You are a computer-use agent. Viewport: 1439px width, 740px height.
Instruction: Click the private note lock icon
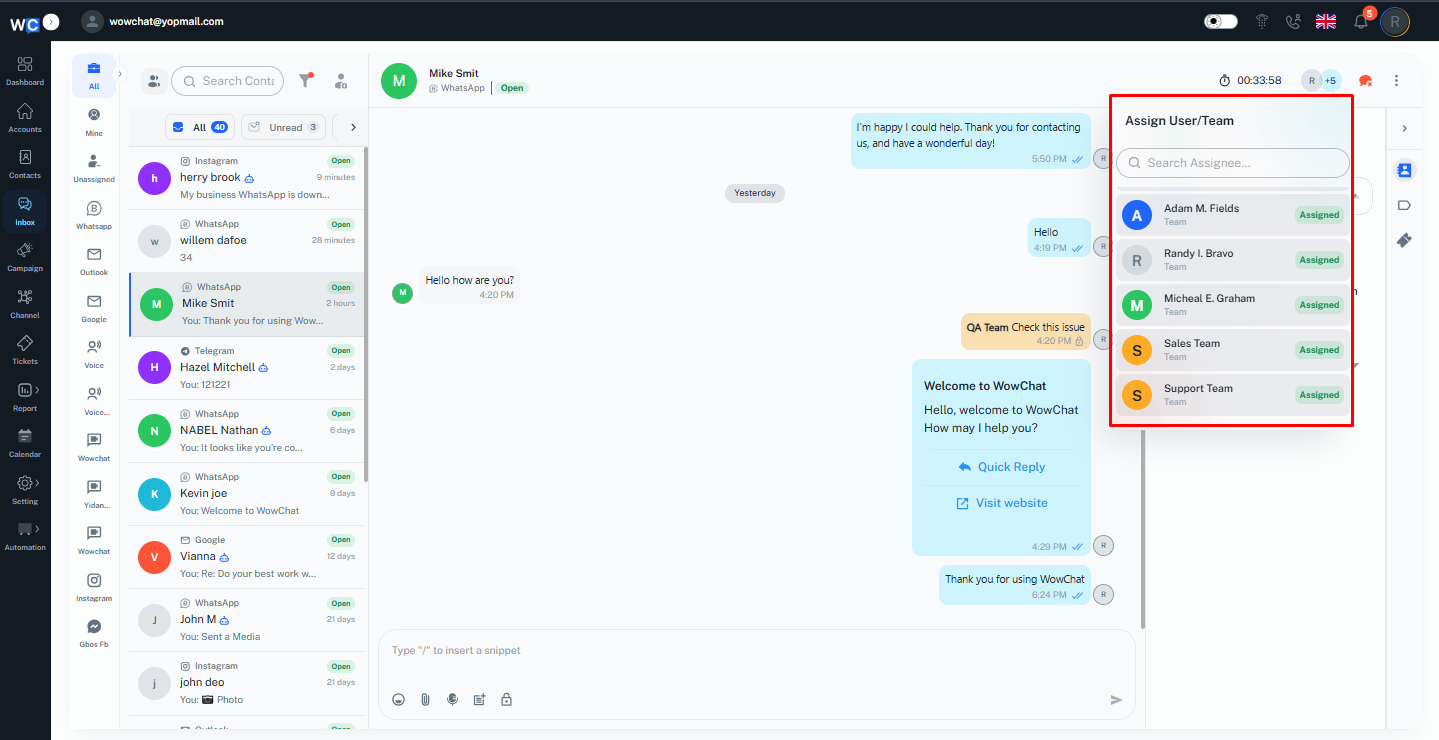point(506,700)
